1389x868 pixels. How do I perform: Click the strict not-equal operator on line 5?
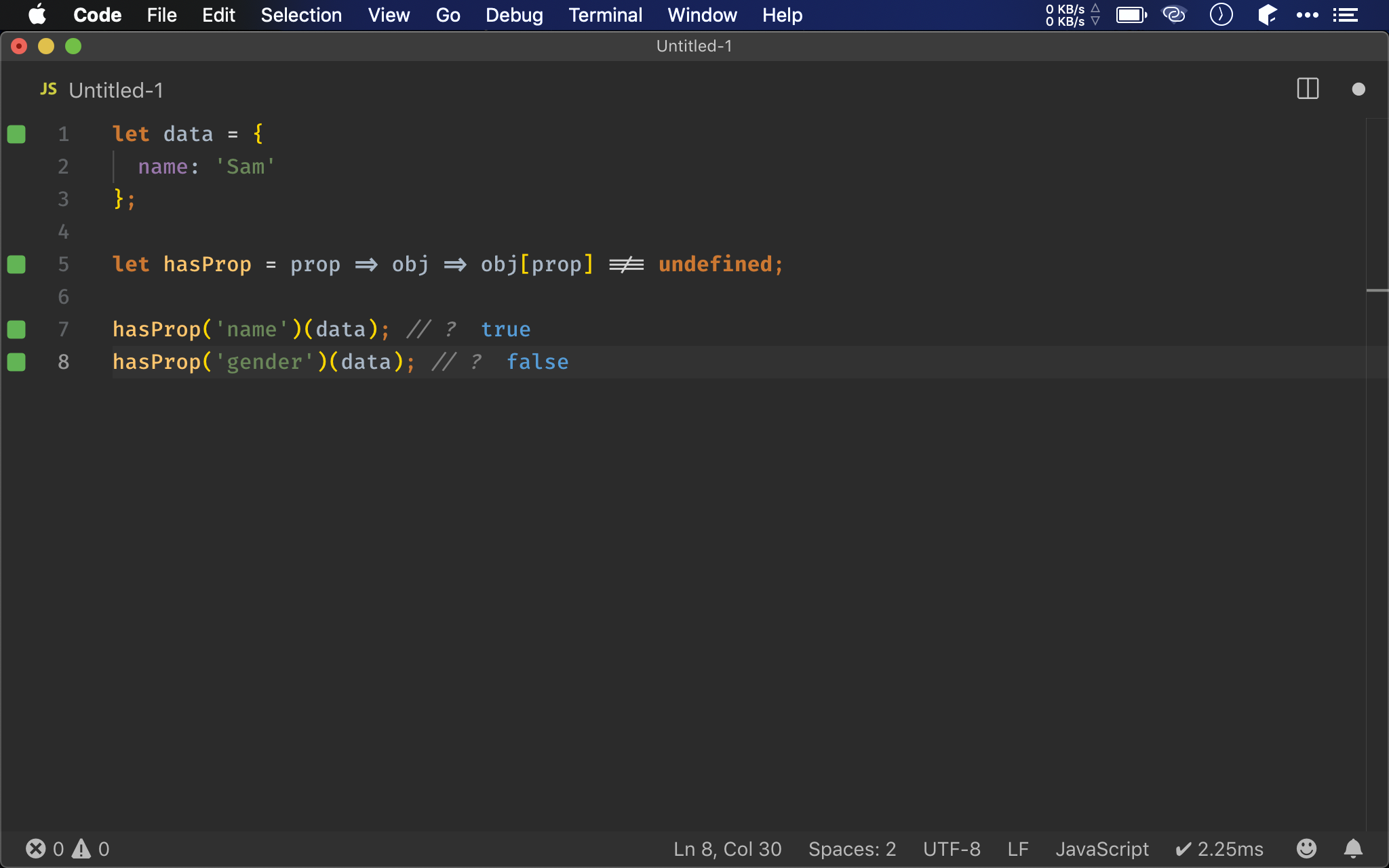click(626, 264)
